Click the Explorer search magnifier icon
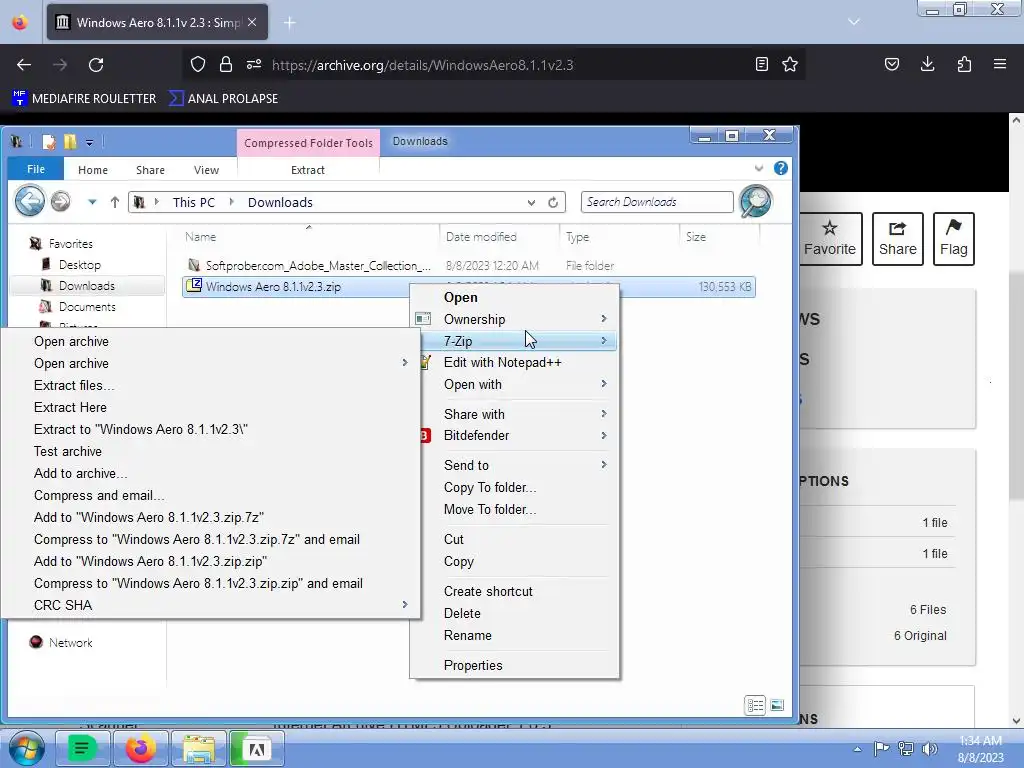This screenshot has width=1024, height=768. 756,201
